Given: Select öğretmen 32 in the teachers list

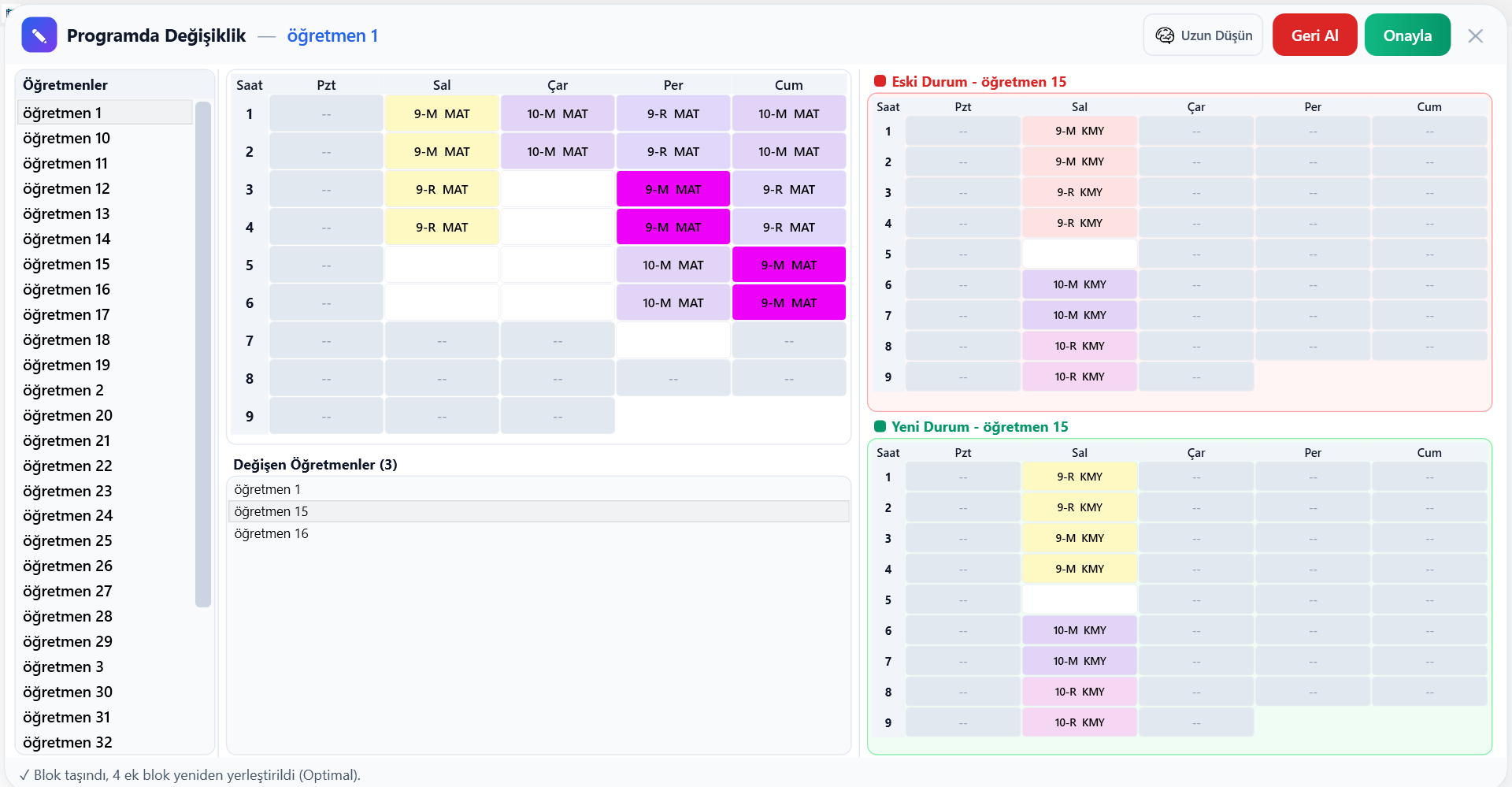Looking at the screenshot, I should 68,742.
